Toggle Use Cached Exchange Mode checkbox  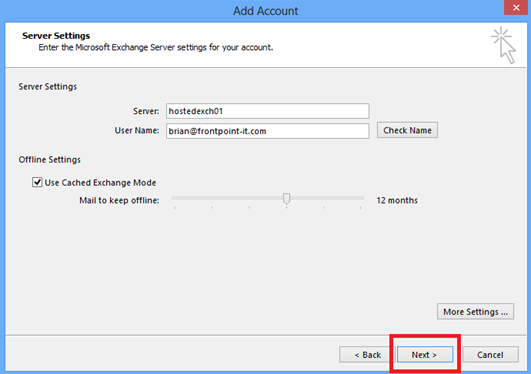37,182
